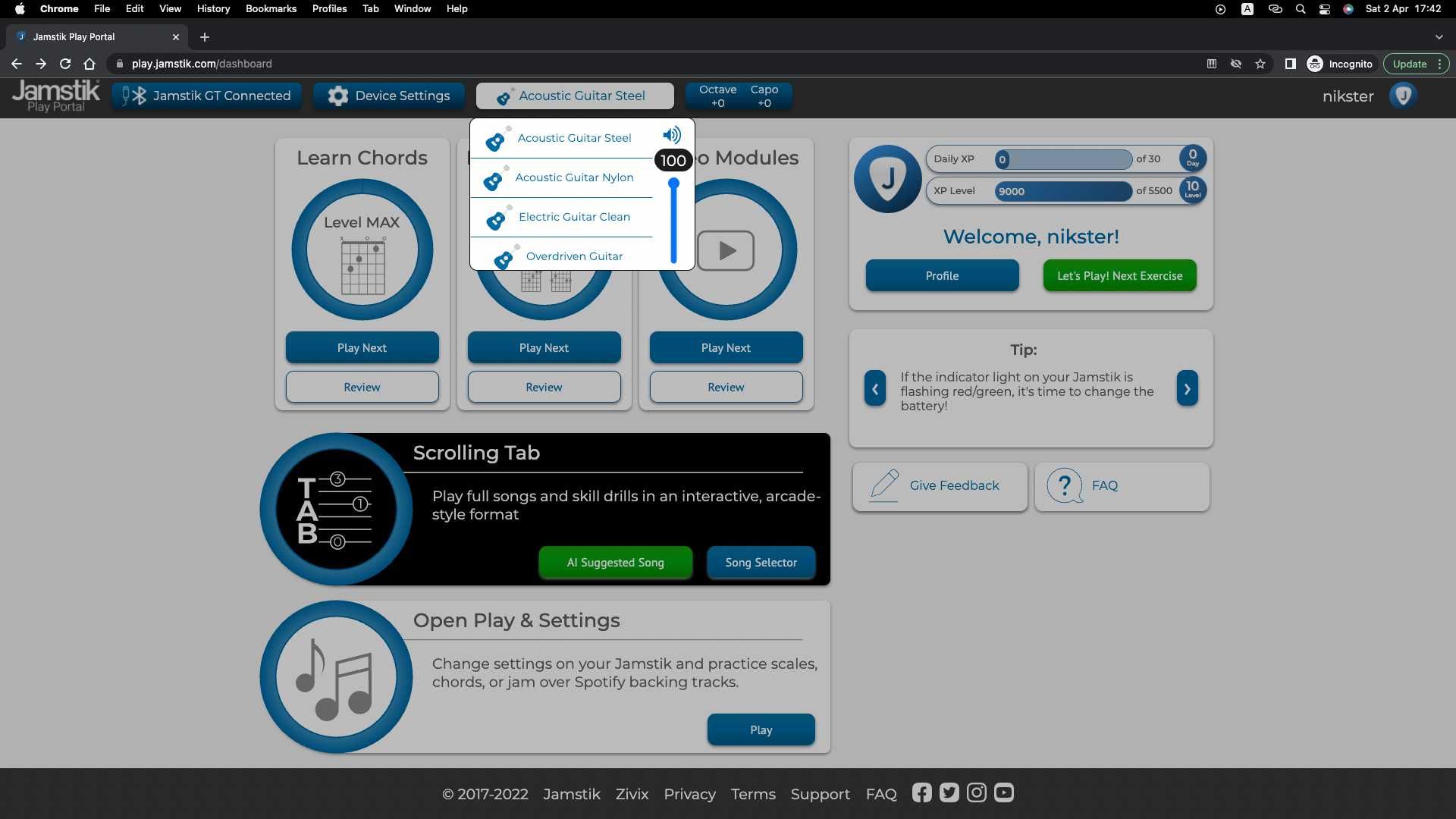Viewport: 1456px width, 819px height.
Task: Select Acoustic Guitar Nylon in list
Action: point(562,177)
